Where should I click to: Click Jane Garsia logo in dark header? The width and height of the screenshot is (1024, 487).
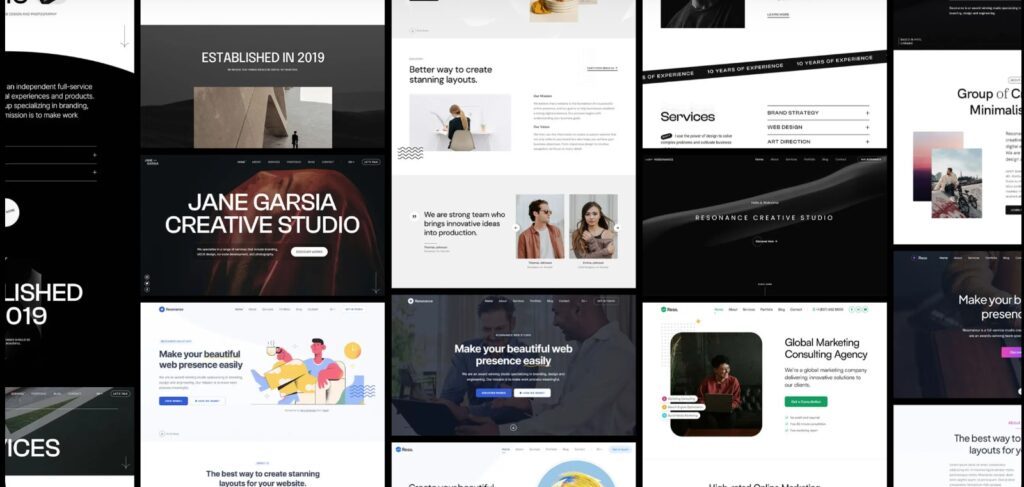tap(152, 162)
